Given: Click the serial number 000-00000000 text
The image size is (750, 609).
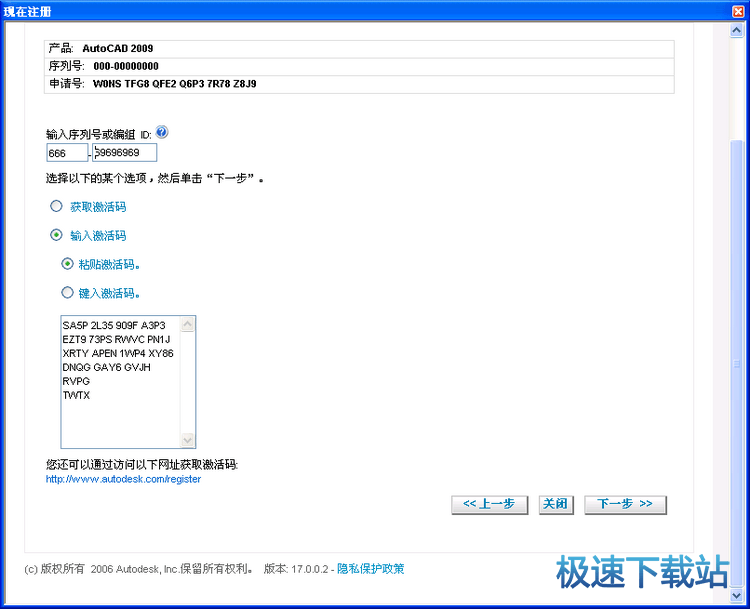Looking at the screenshot, I should coord(126,66).
